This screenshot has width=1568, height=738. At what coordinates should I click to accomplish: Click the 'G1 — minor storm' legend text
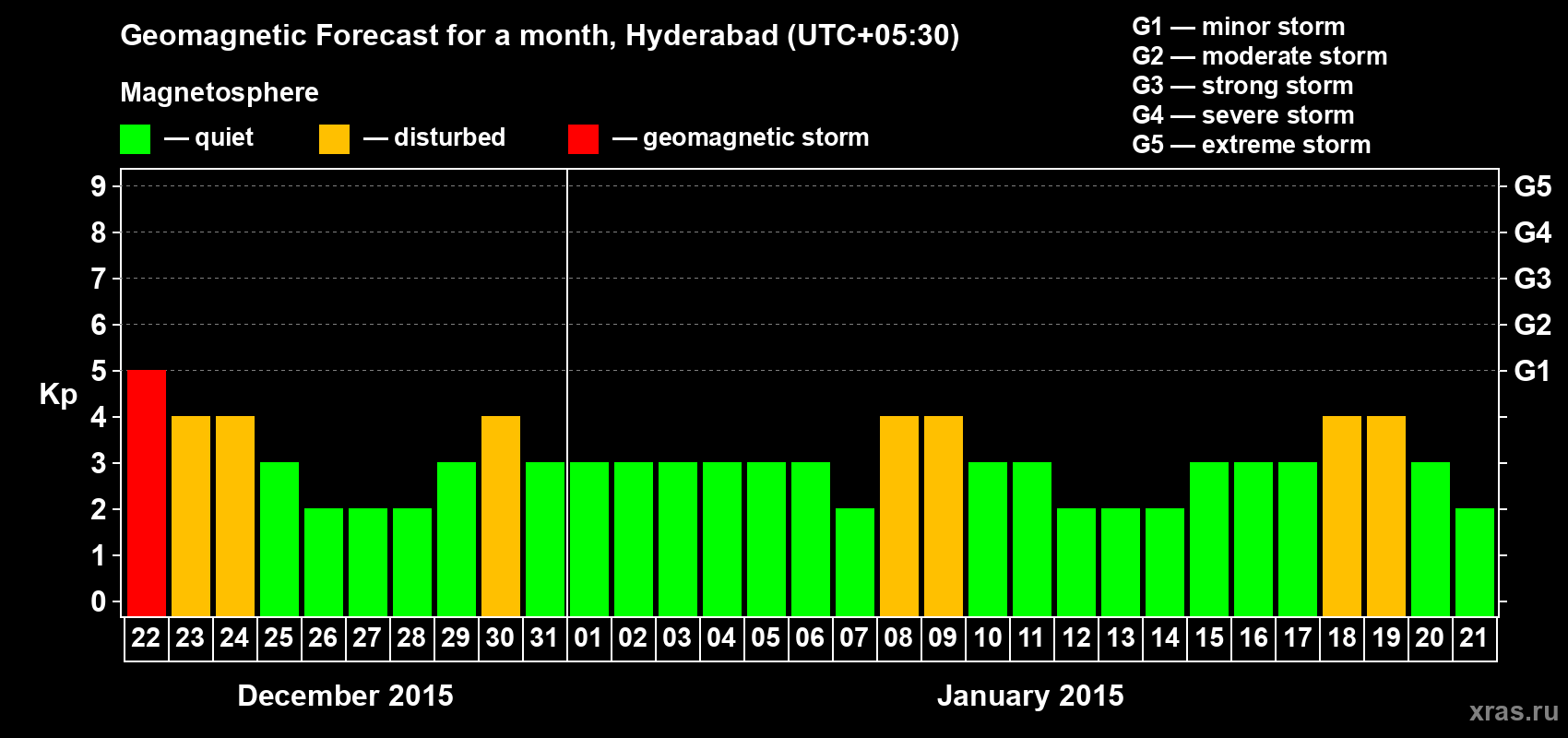tap(1239, 27)
